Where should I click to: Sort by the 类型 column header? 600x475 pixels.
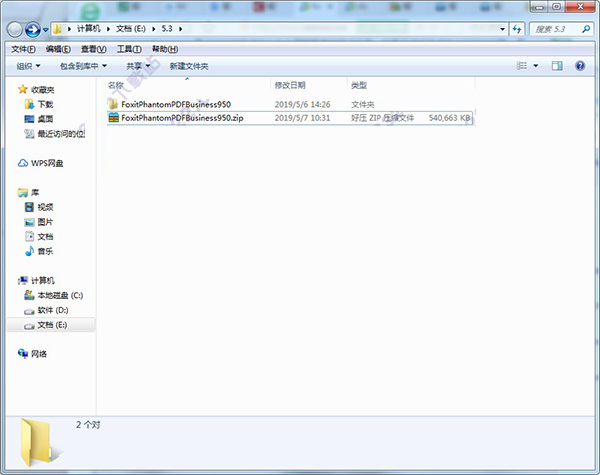click(x=359, y=85)
